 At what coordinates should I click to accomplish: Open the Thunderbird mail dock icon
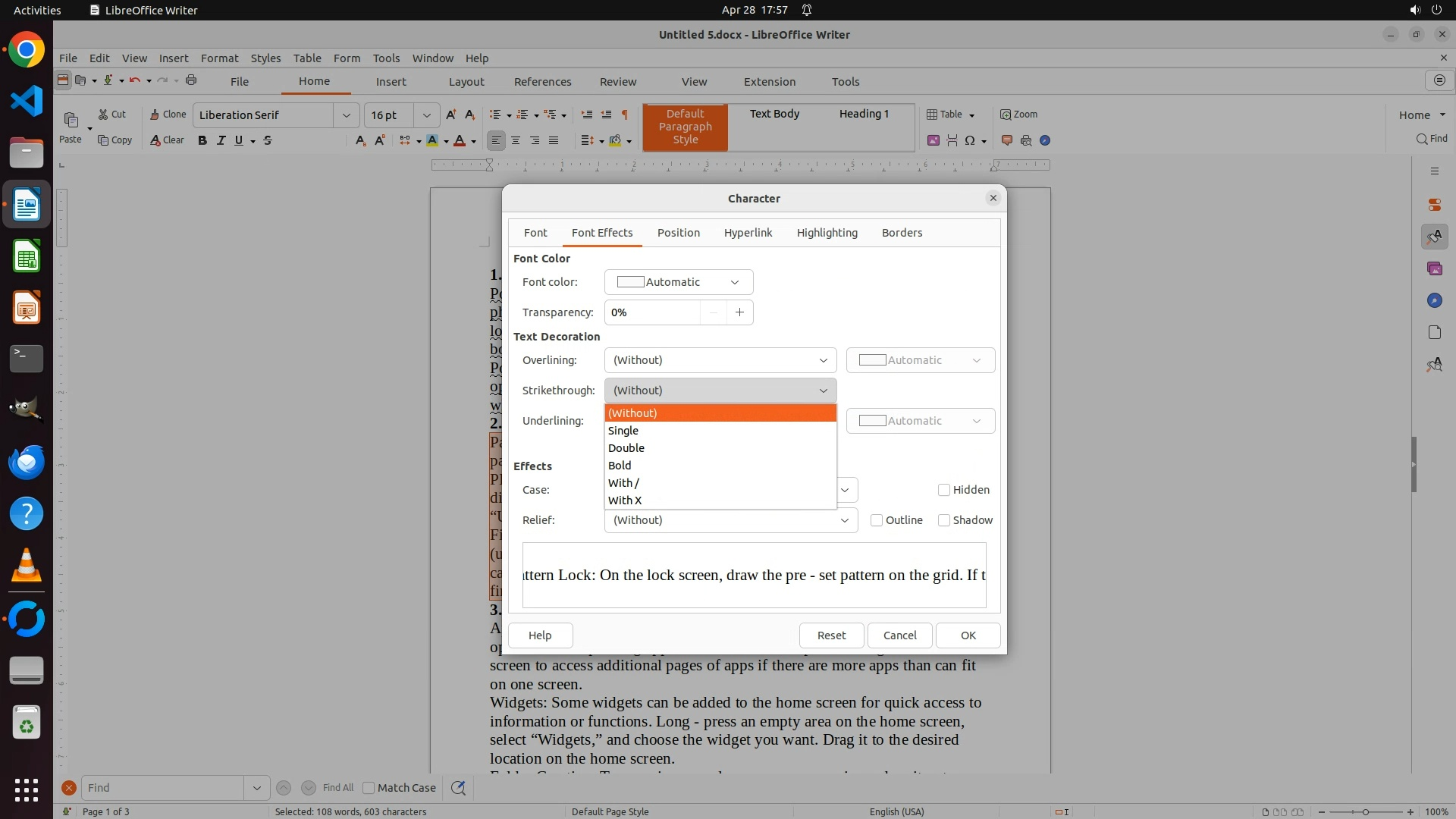click(x=27, y=462)
